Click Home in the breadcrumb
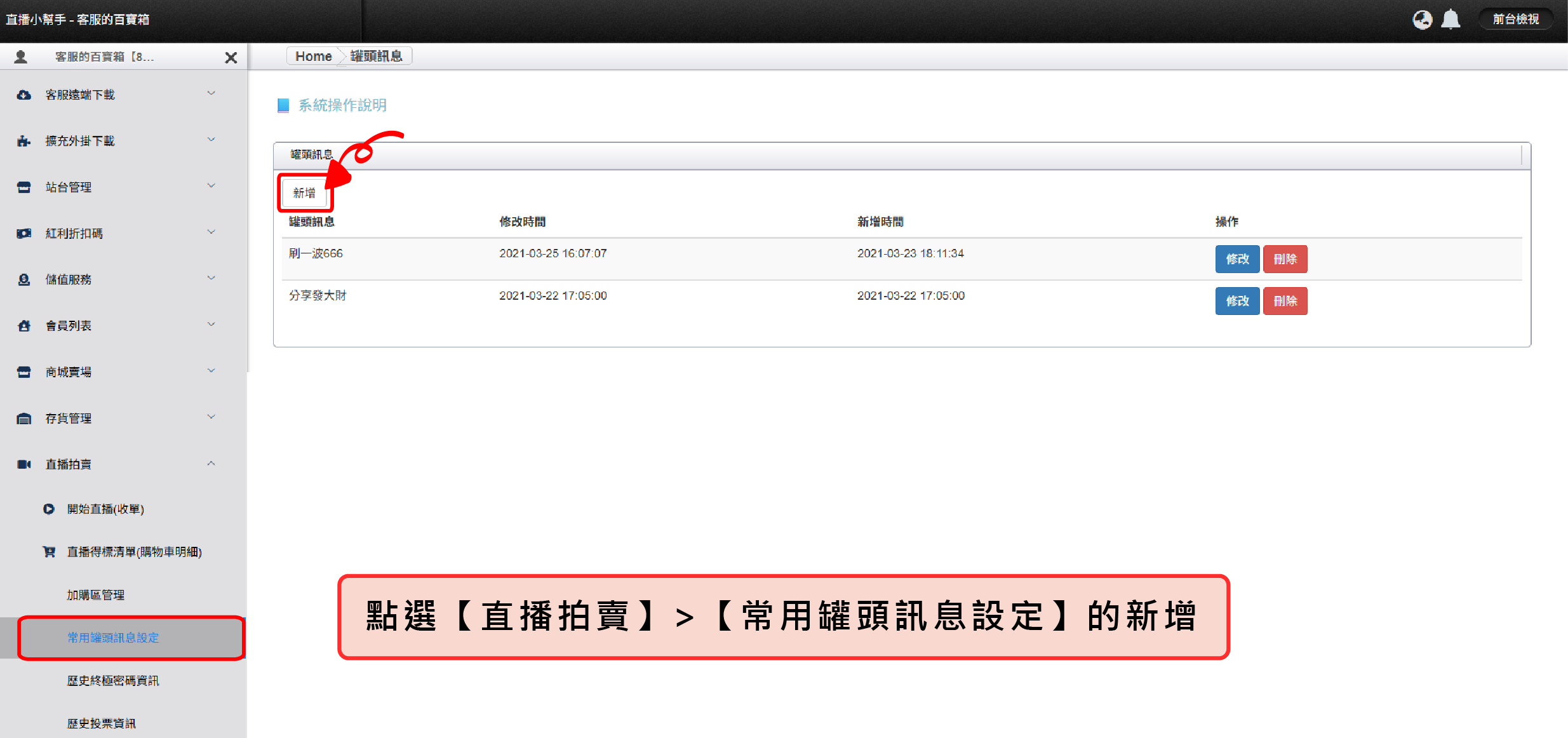The image size is (1568, 738). (313, 57)
